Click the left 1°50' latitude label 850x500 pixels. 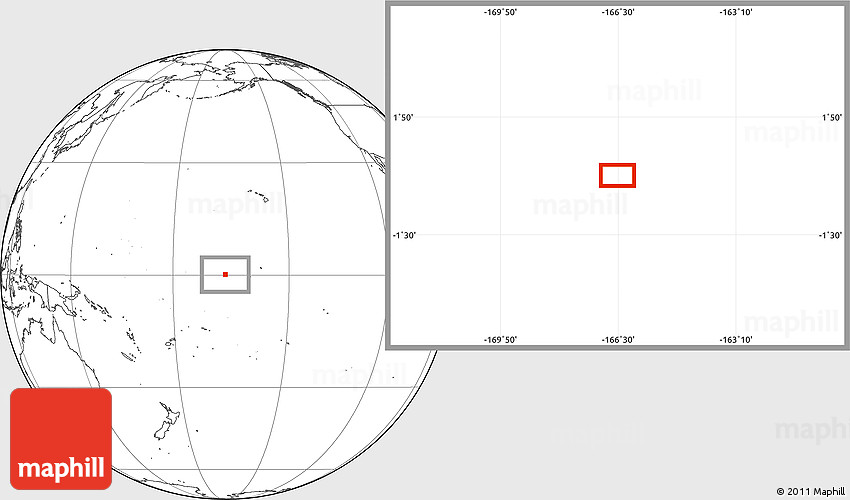402,118
